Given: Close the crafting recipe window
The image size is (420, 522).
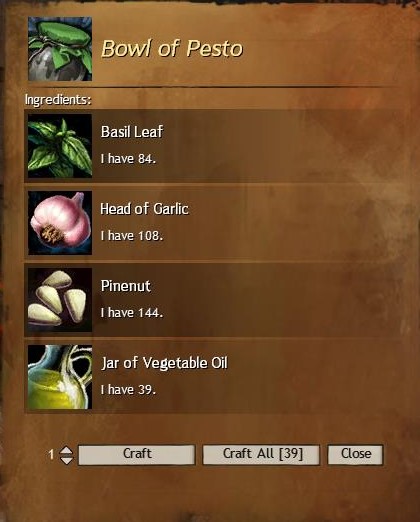Looking at the screenshot, I should coord(355,455).
